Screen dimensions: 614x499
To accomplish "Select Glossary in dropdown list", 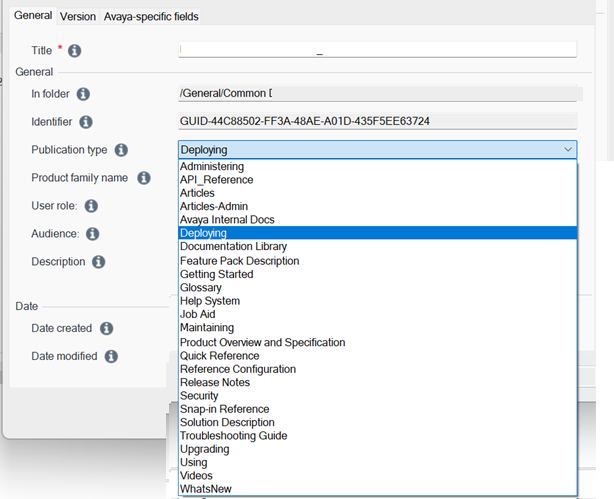I will (x=377, y=287).
